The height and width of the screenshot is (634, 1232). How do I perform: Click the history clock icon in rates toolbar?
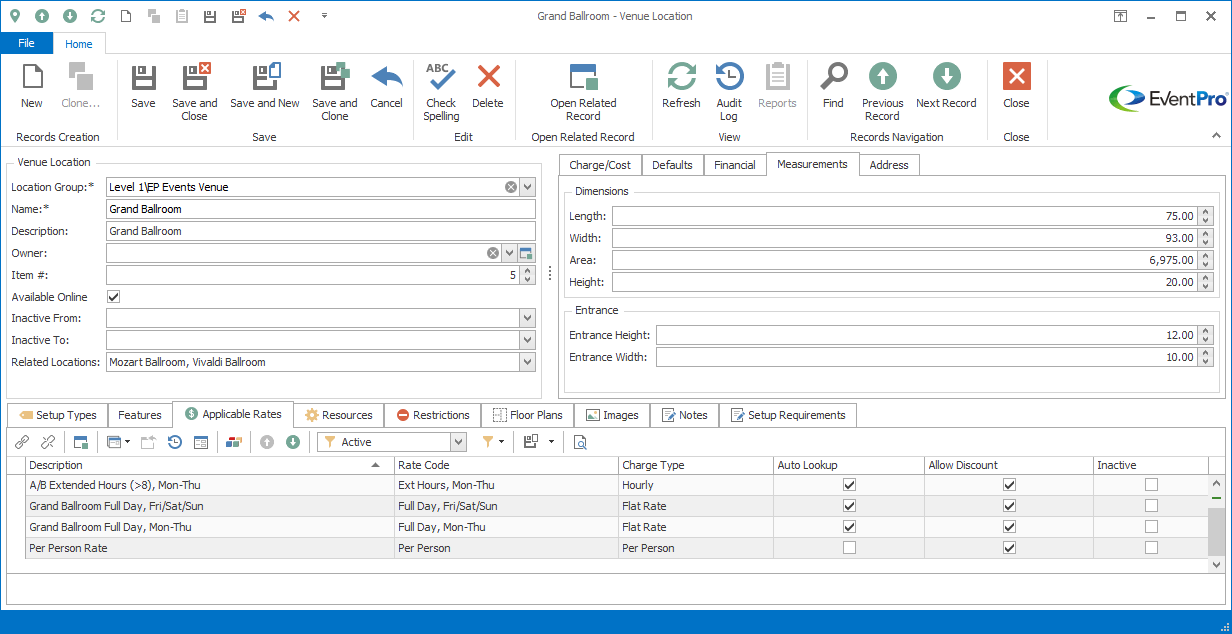point(175,442)
